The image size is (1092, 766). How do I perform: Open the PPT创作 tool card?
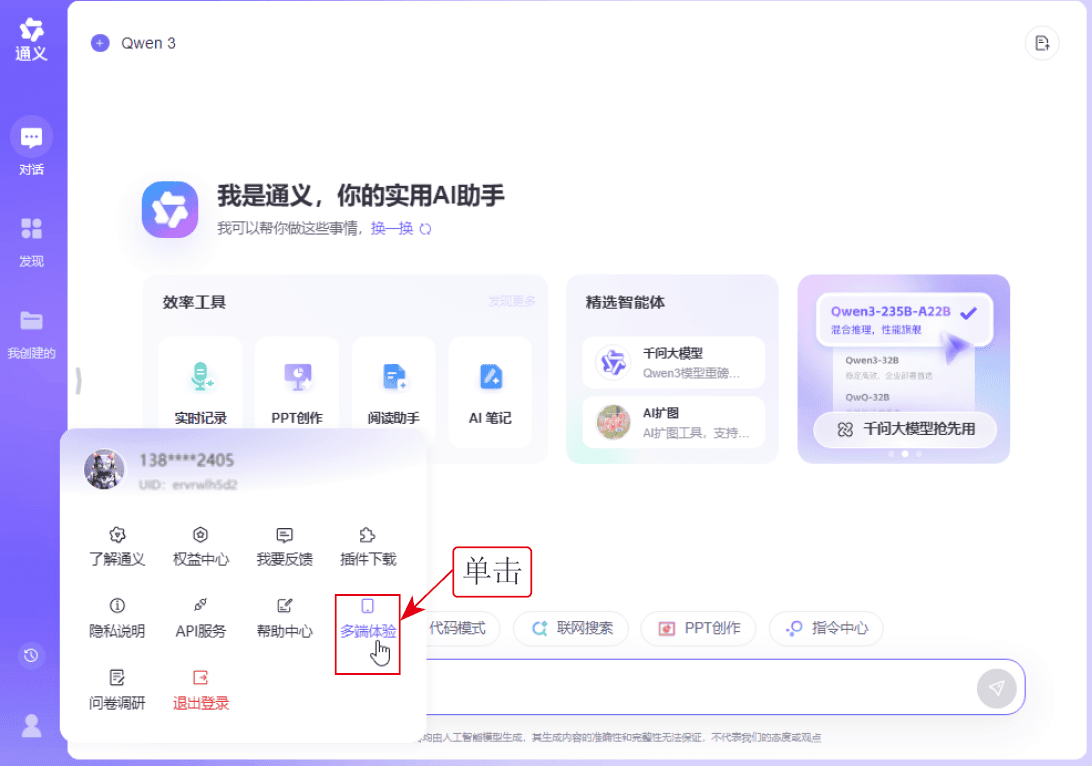(297, 392)
